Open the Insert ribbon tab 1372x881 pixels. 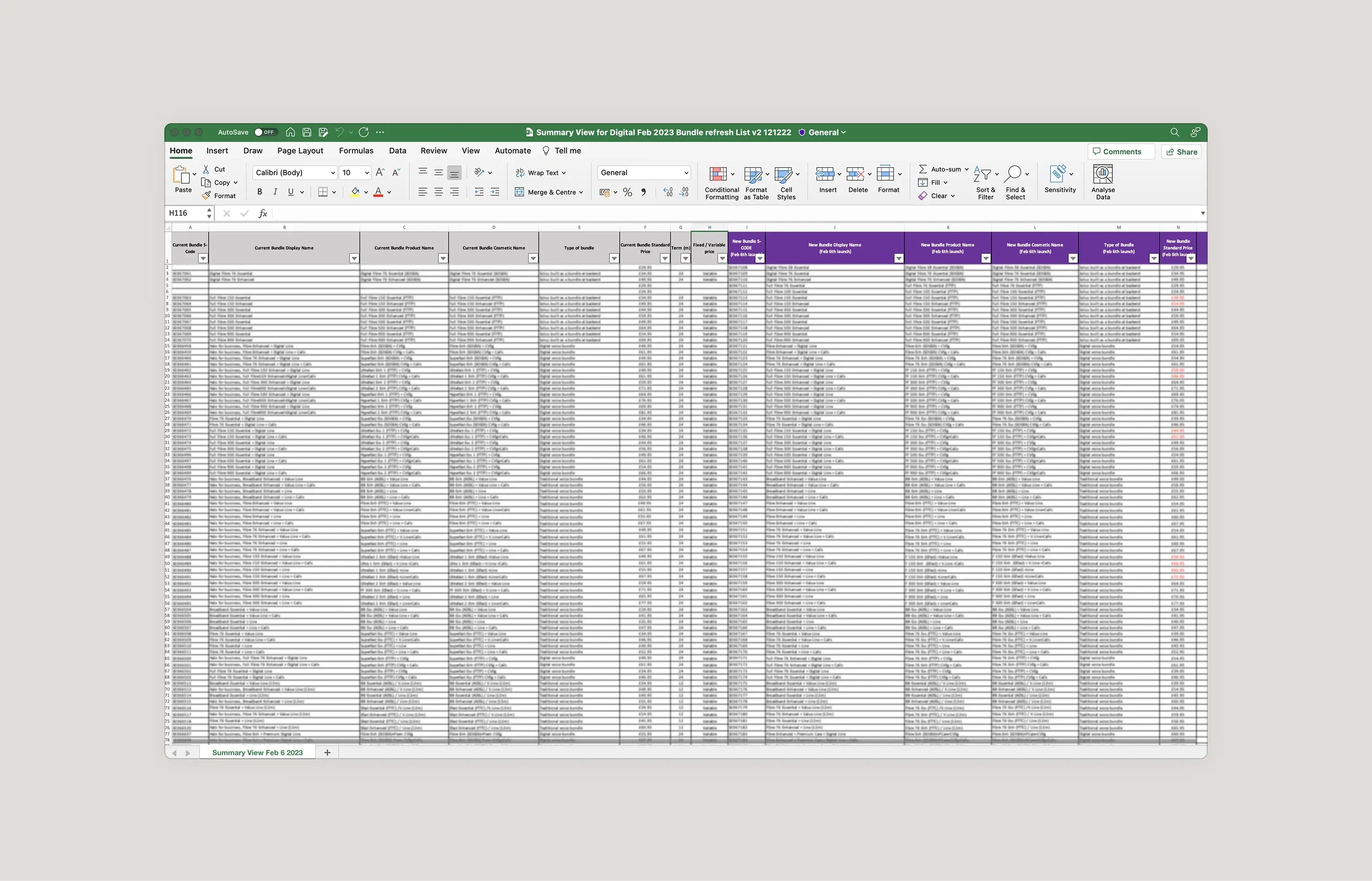click(x=217, y=150)
